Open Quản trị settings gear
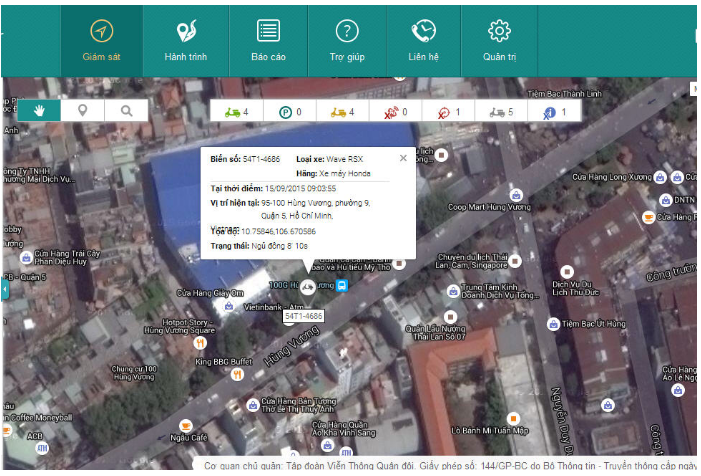The width and height of the screenshot is (701, 476). (x=499, y=41)
